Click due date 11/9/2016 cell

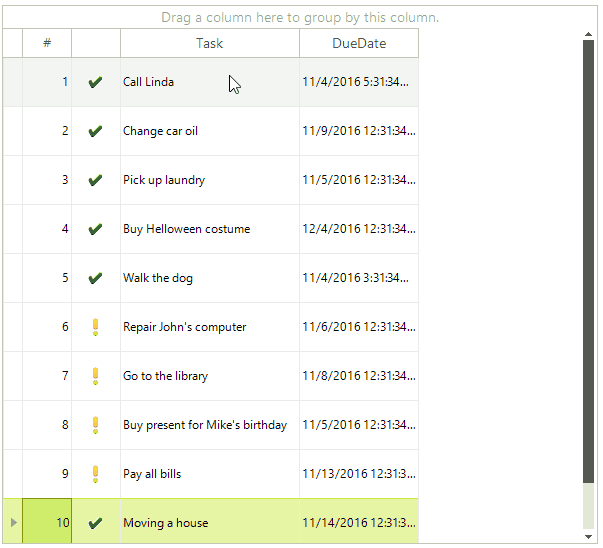[x=359, y=131]
